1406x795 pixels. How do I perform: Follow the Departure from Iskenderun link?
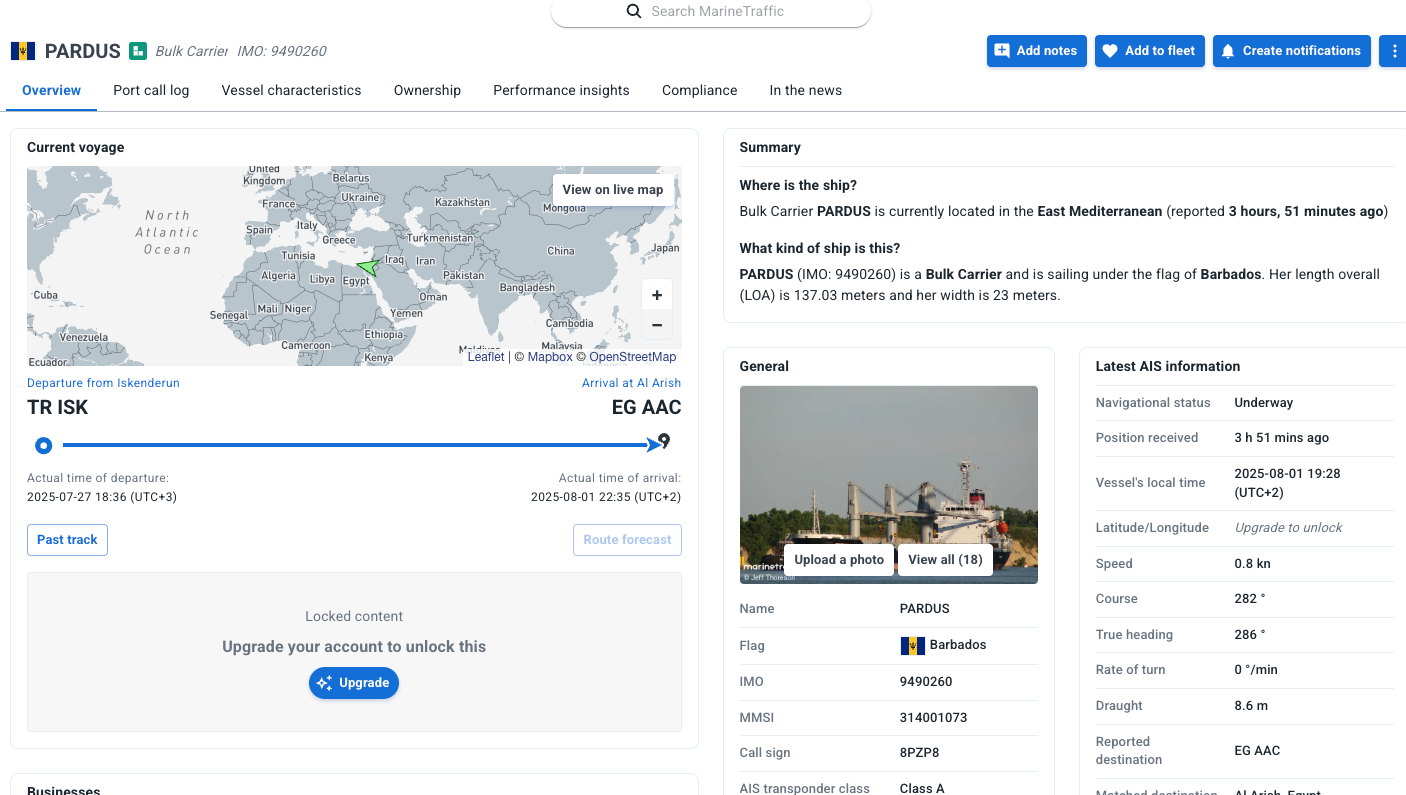click(x=103, y=383)
